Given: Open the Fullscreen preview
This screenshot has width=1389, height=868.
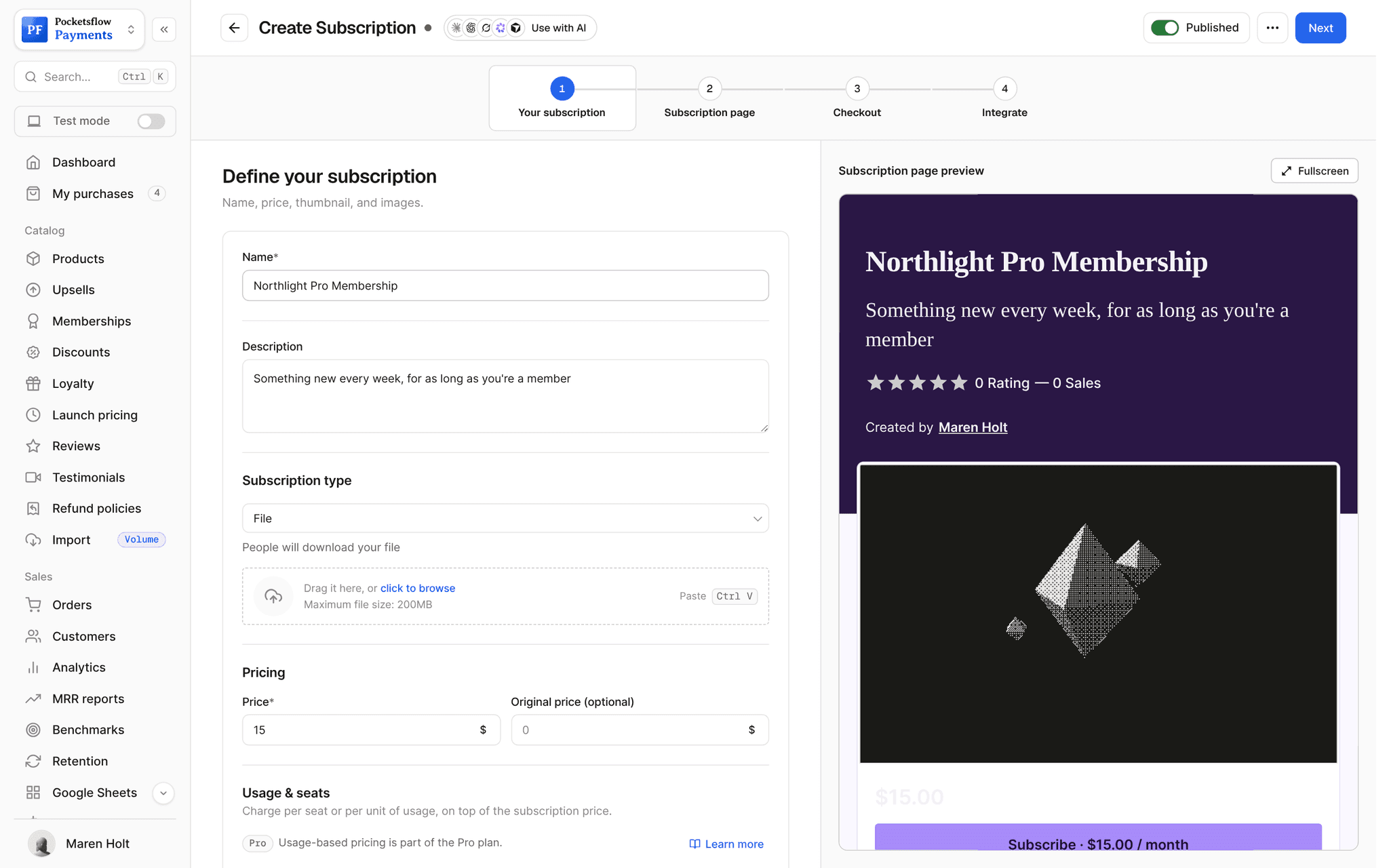Looking at the screenshot, I should pos(1314,171).
